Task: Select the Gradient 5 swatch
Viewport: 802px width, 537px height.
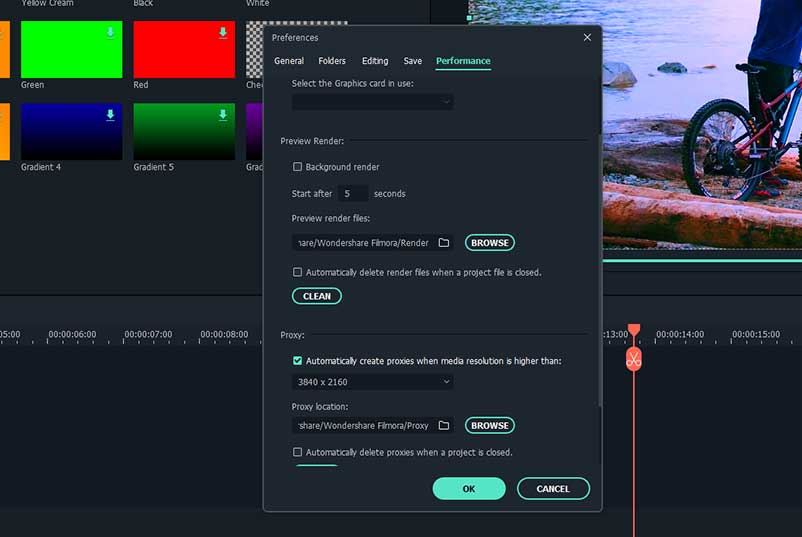Action: [x=184, y=131]
